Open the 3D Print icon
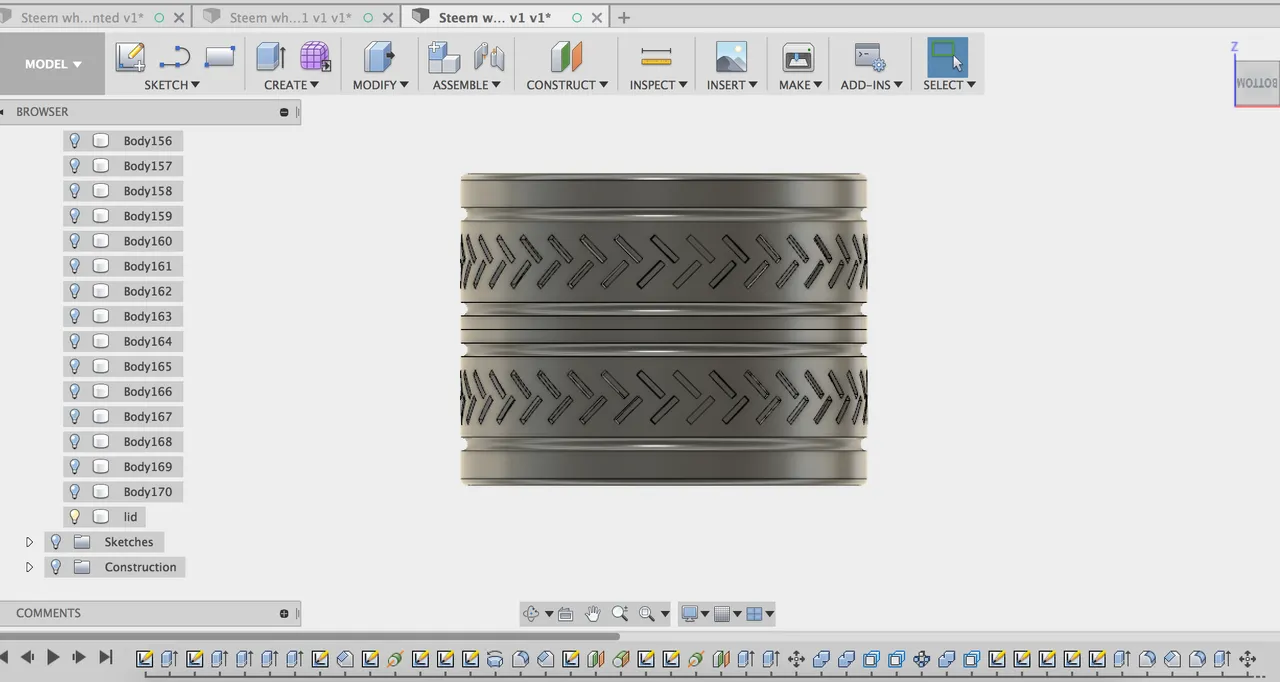The width and height of the screenshot is (1280, 682). (x=798, y=57)
